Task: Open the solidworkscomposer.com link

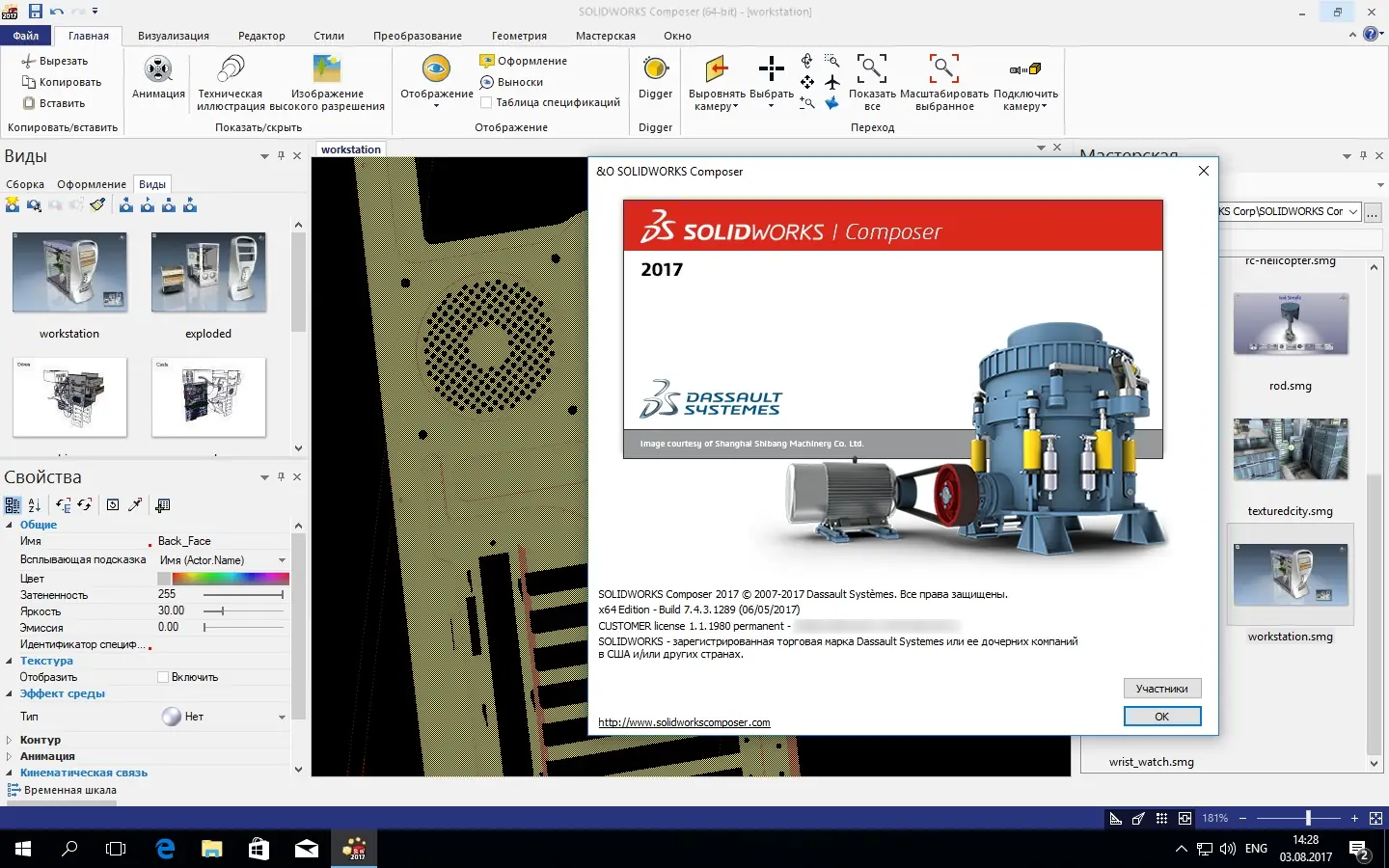Action: tap(684, 722)
